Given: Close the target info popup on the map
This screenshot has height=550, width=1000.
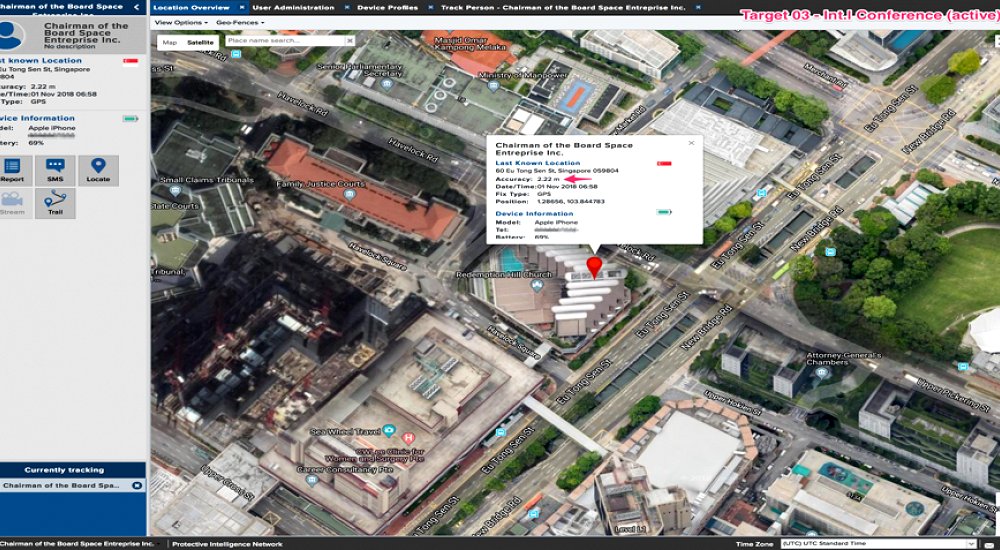Looking at the screenshot, I should pyautogui.click(x=691, y=143).
